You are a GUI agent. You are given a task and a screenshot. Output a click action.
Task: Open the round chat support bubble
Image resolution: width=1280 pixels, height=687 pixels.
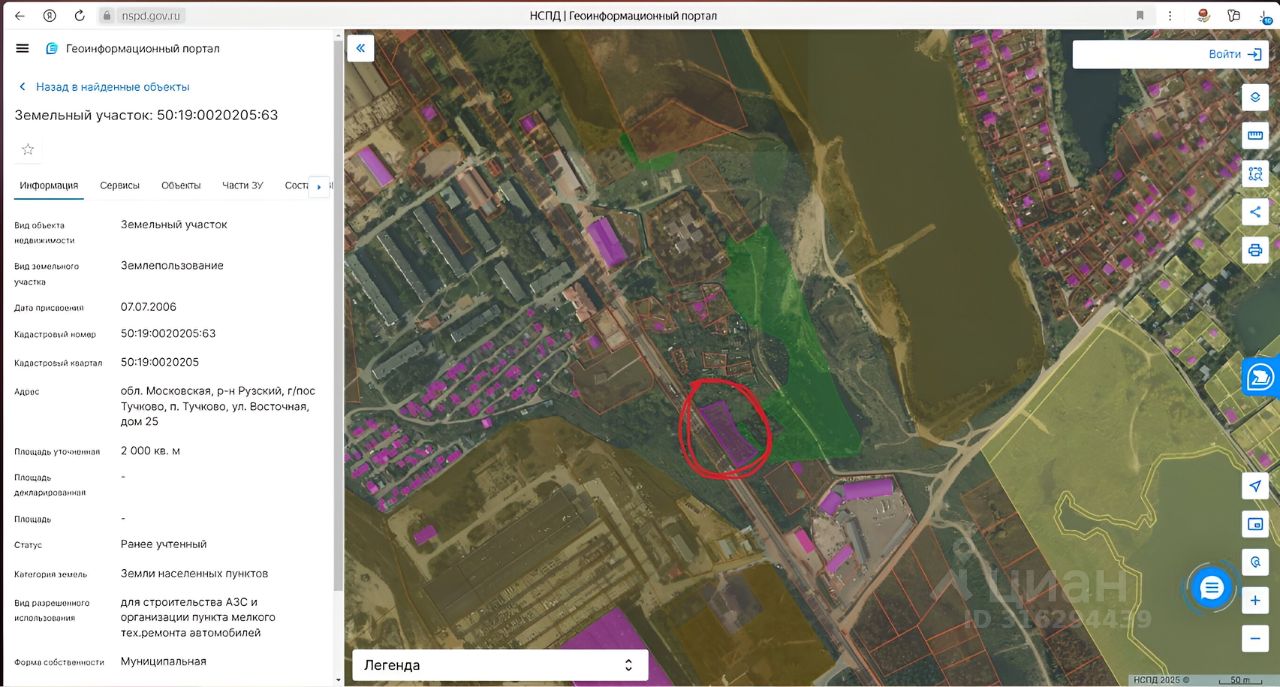pos(1212,588)
